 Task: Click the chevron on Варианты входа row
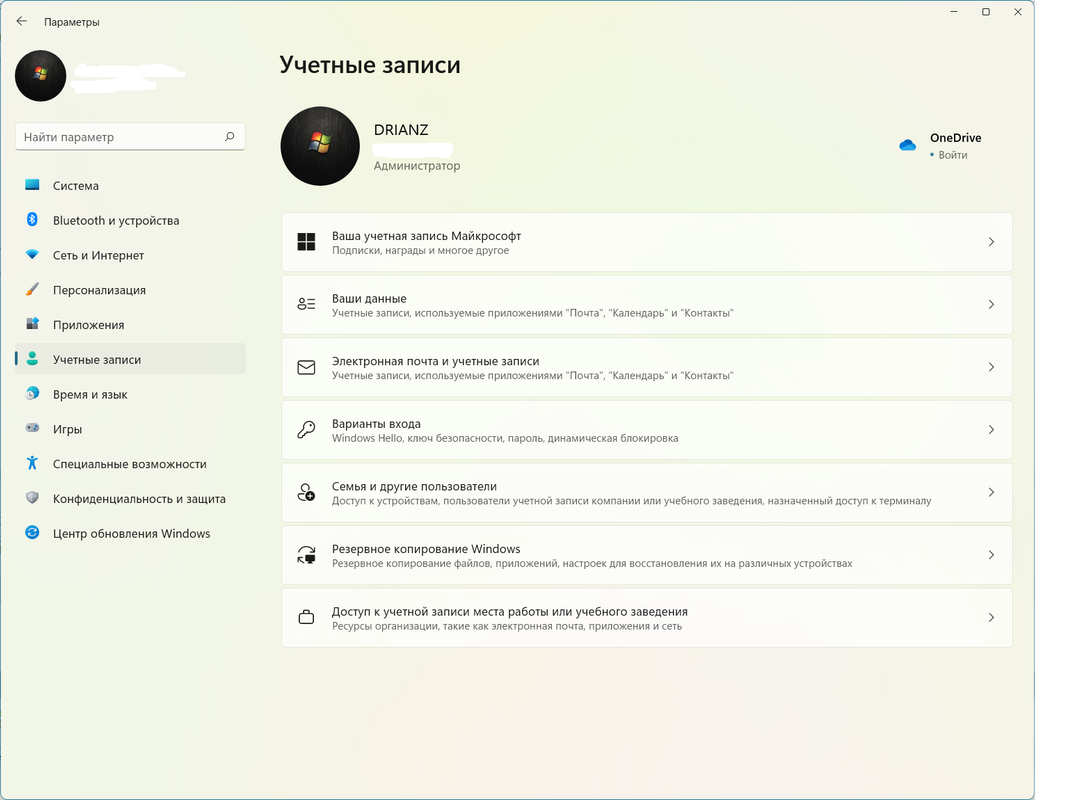991,430
